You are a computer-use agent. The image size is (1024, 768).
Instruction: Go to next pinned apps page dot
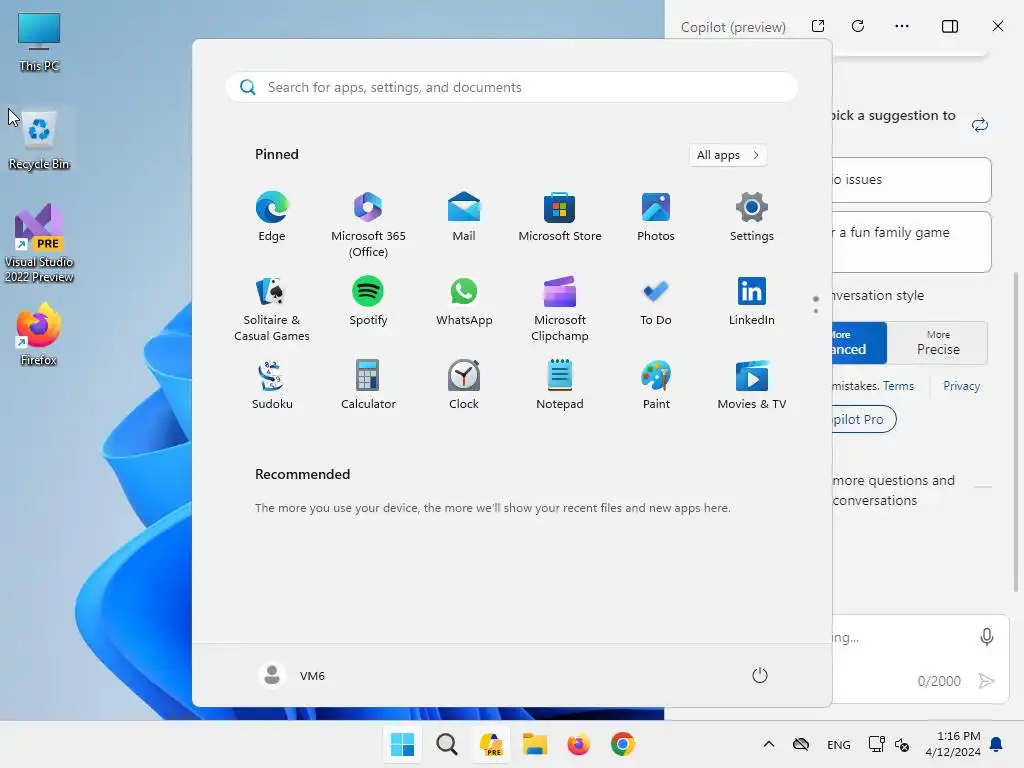click(816, 311)
